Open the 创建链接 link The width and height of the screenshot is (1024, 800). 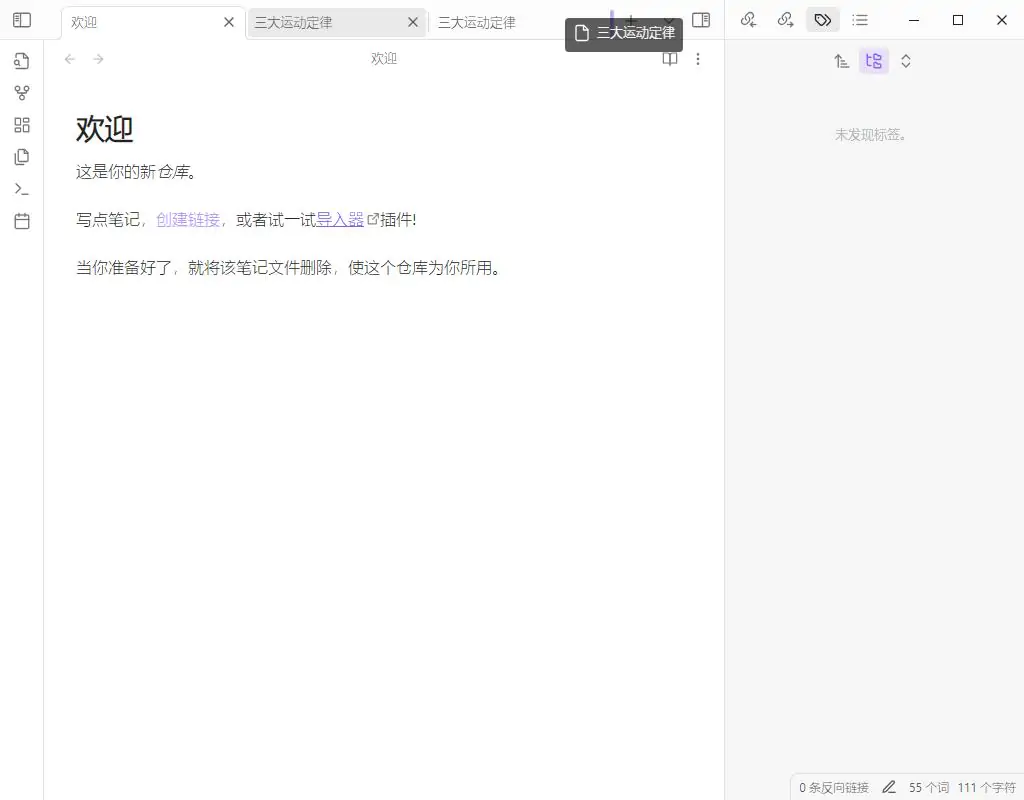(x=187, y=219)
